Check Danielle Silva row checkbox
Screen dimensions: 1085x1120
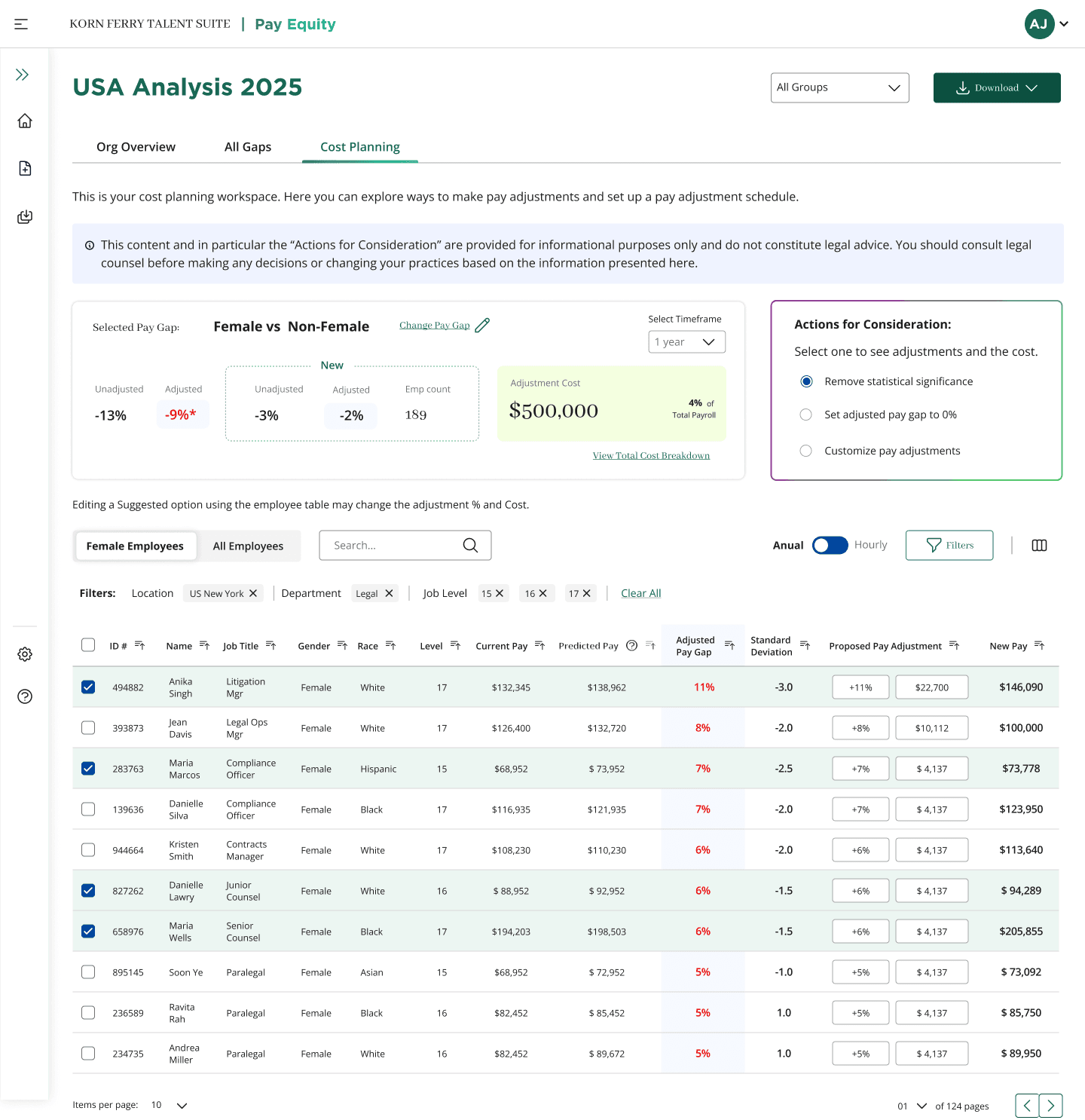tap(88, 809)
